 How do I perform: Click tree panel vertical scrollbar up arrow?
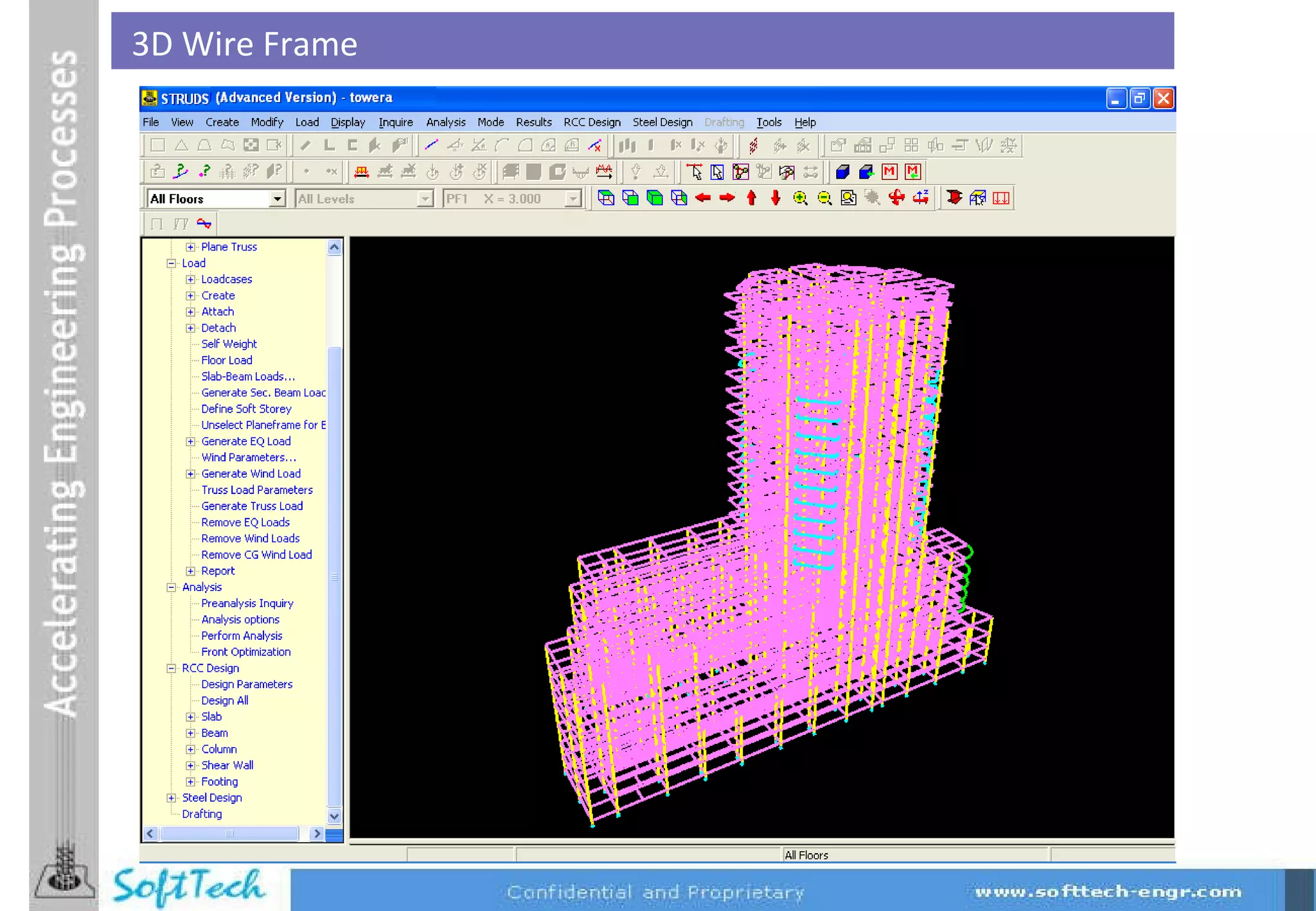point(334,247)
